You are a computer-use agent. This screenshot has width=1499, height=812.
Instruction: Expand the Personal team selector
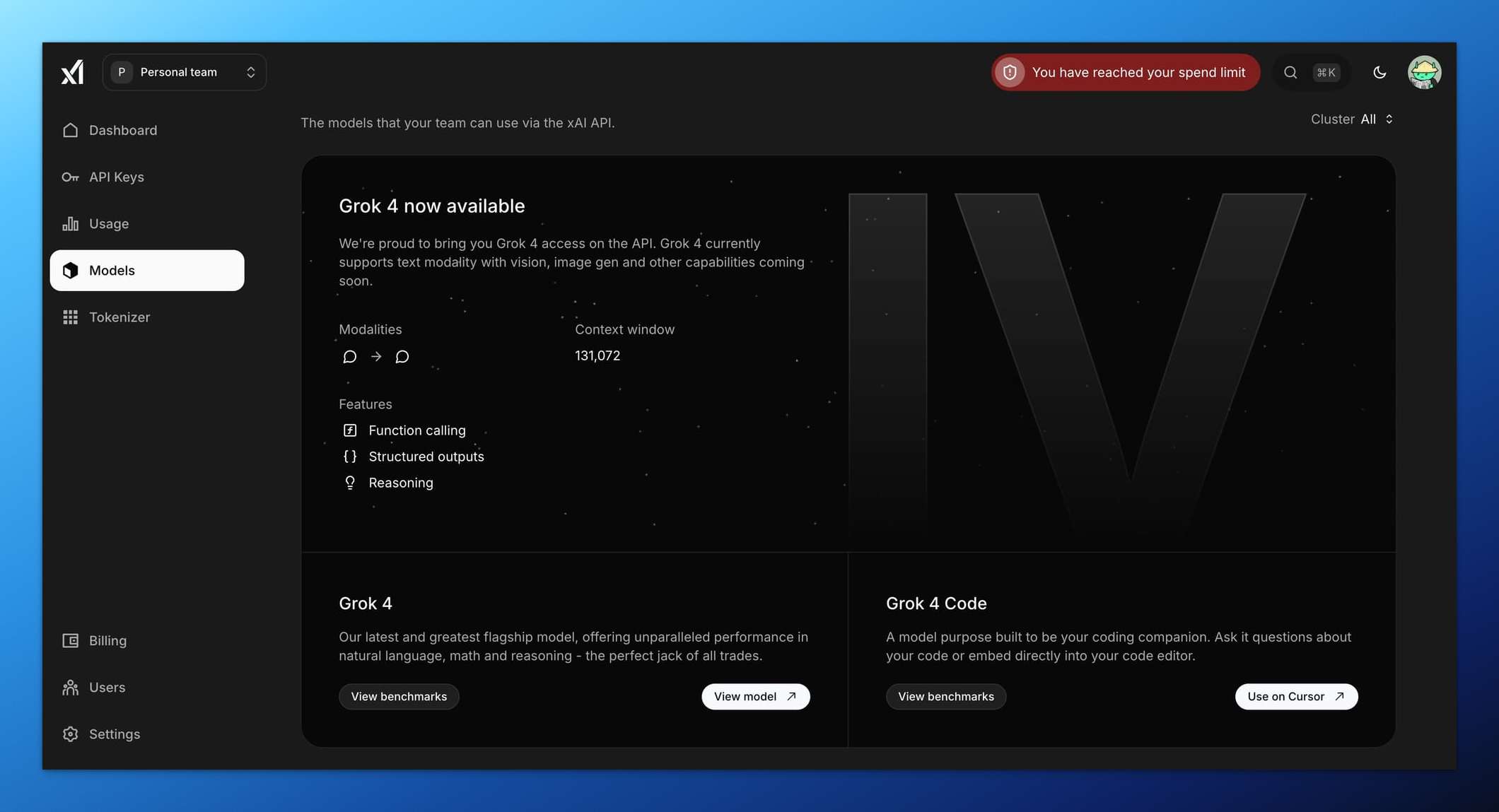(x=185, y=72)
